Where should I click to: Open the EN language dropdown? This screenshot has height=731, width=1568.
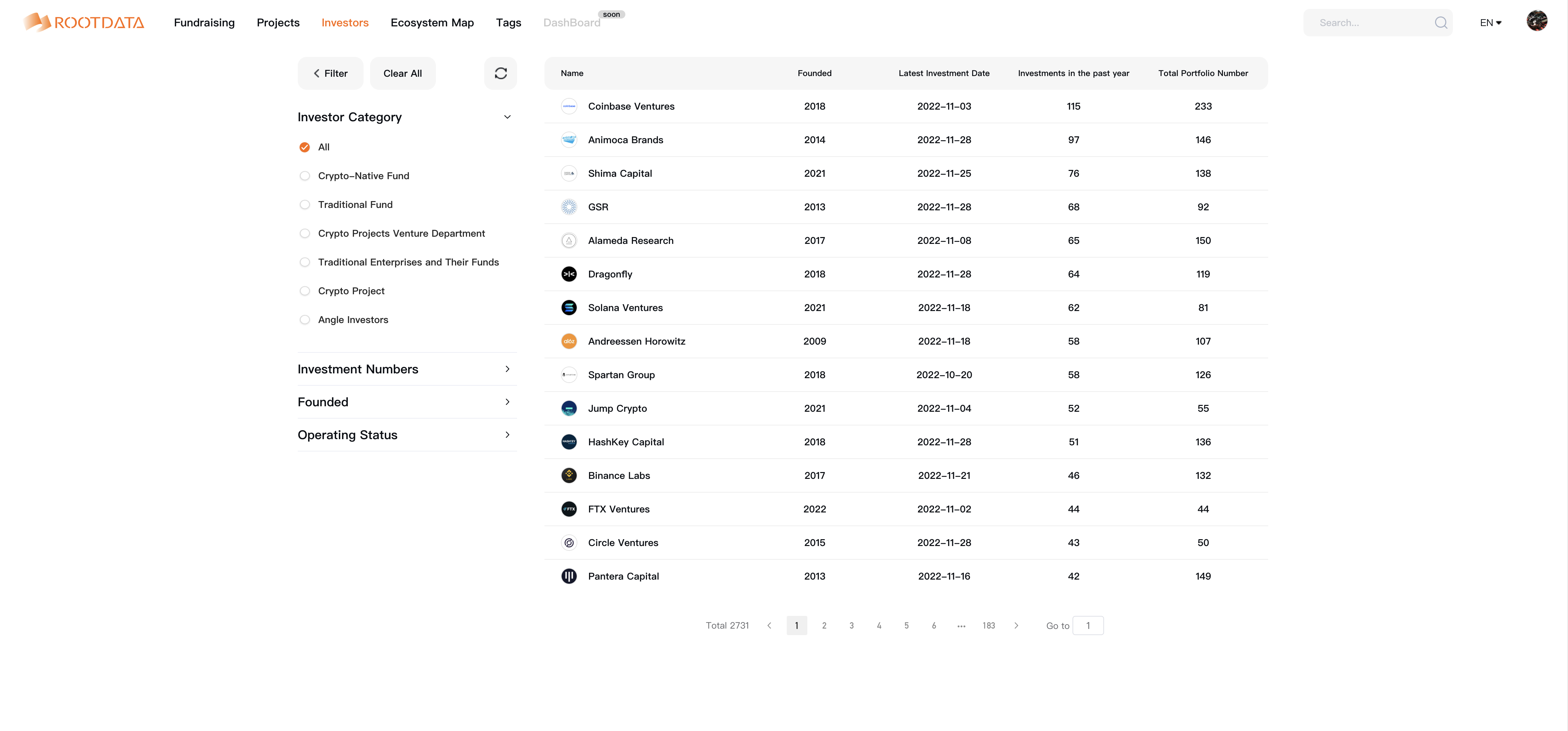(x=1490, y=23)
